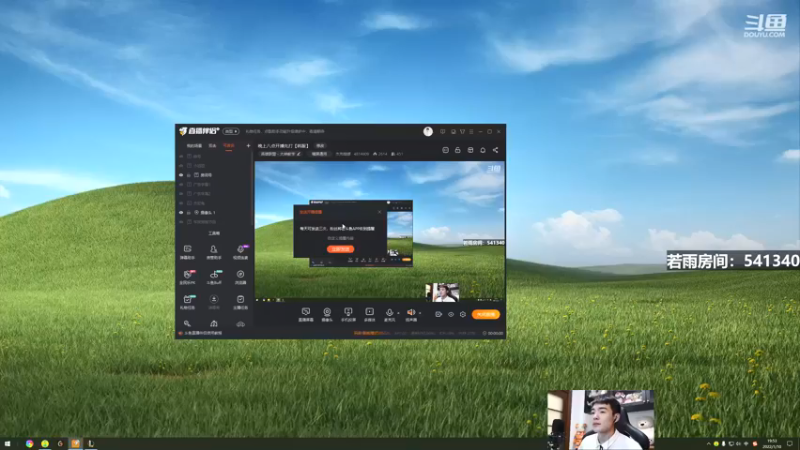
Task: Toggle preview eye icon in bottom toolbar
Action: point(451,314)
